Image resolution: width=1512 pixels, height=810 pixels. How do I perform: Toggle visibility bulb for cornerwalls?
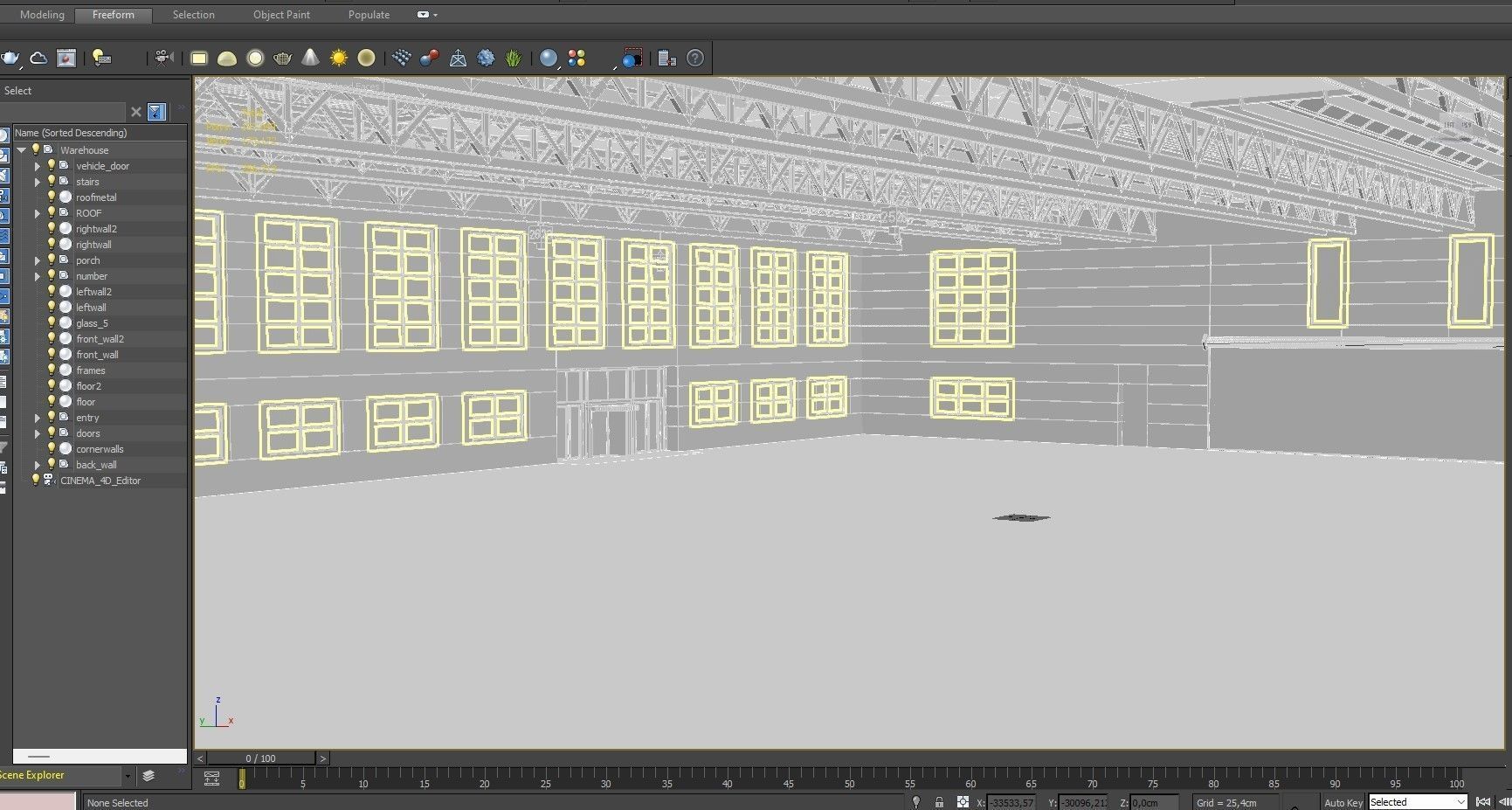click(52, 448)
